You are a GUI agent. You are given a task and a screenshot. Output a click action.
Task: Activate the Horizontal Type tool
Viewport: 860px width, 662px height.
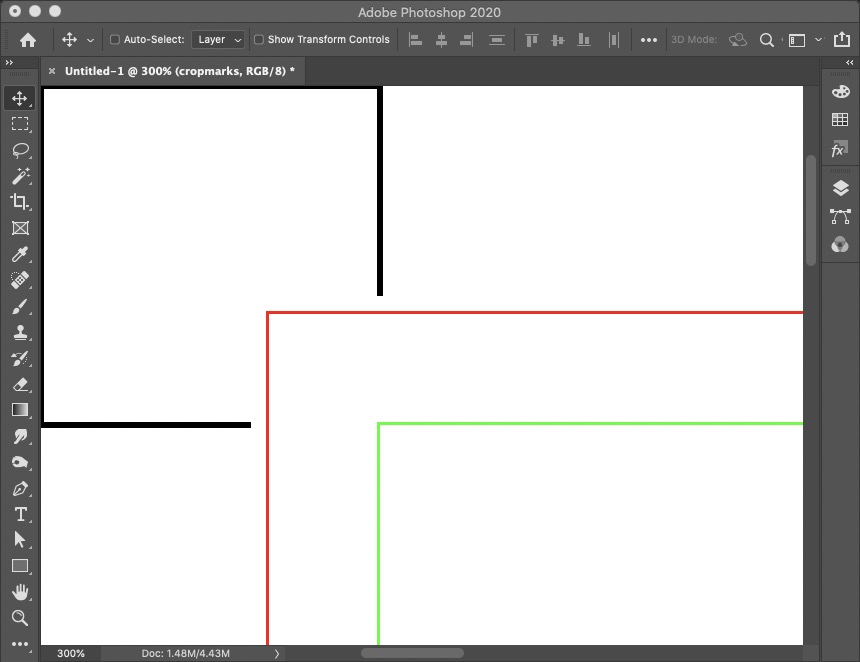[20, 514]
